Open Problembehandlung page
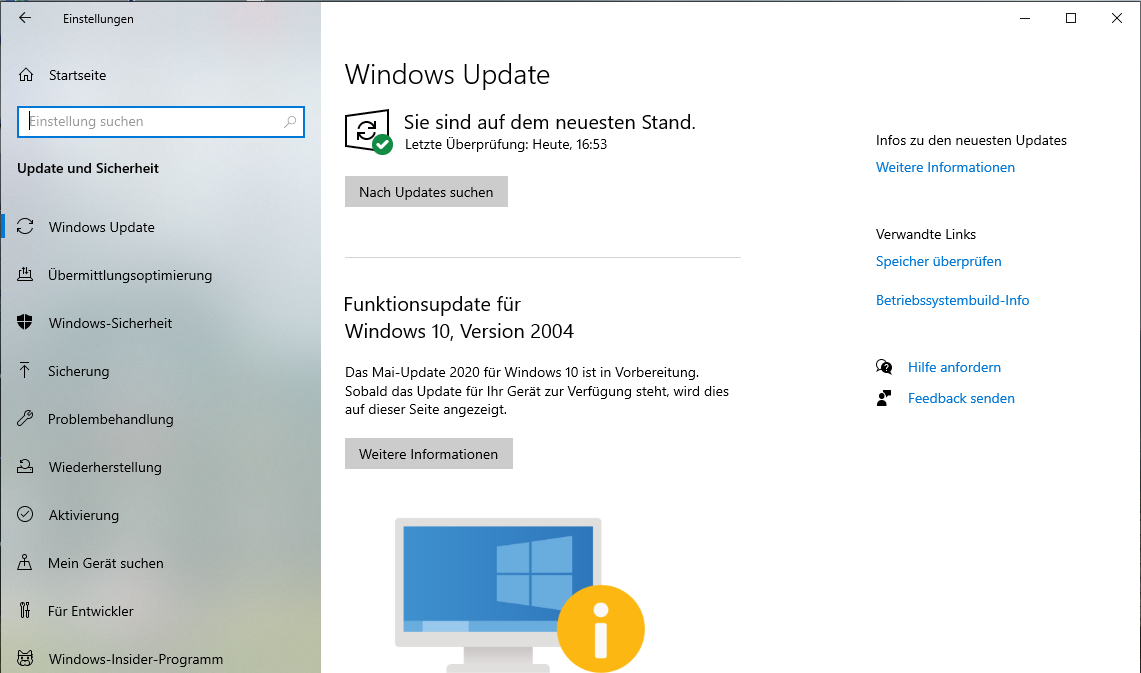The image size is (1141, 673). pyautogui.click(x=111, y=419)
